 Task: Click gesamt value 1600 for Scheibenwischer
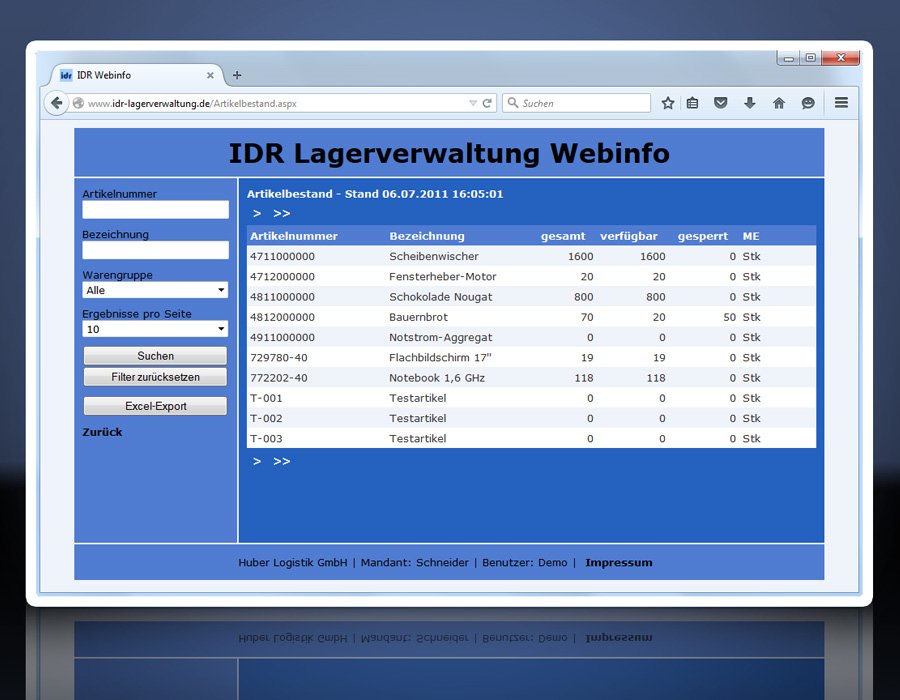(x=581, y=256)
